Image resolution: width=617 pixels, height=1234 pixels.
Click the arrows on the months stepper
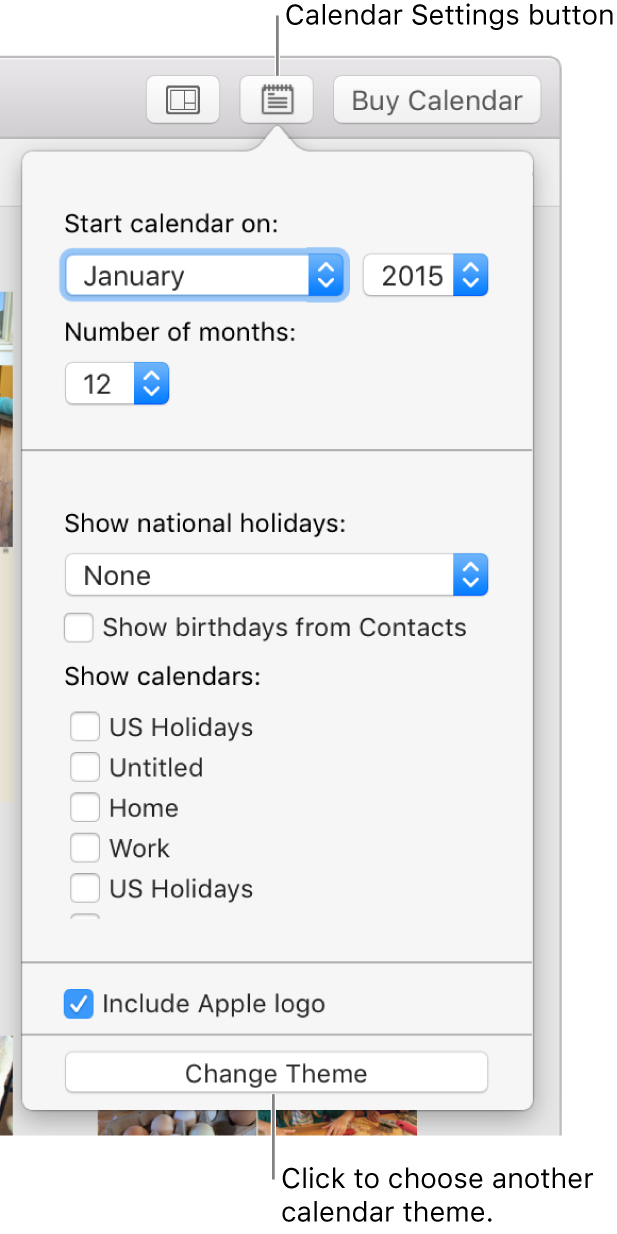tap(150, 383)
